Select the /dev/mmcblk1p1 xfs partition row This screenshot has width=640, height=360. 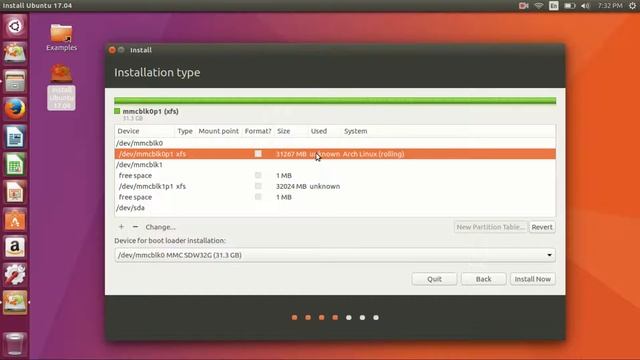(335, 186)
